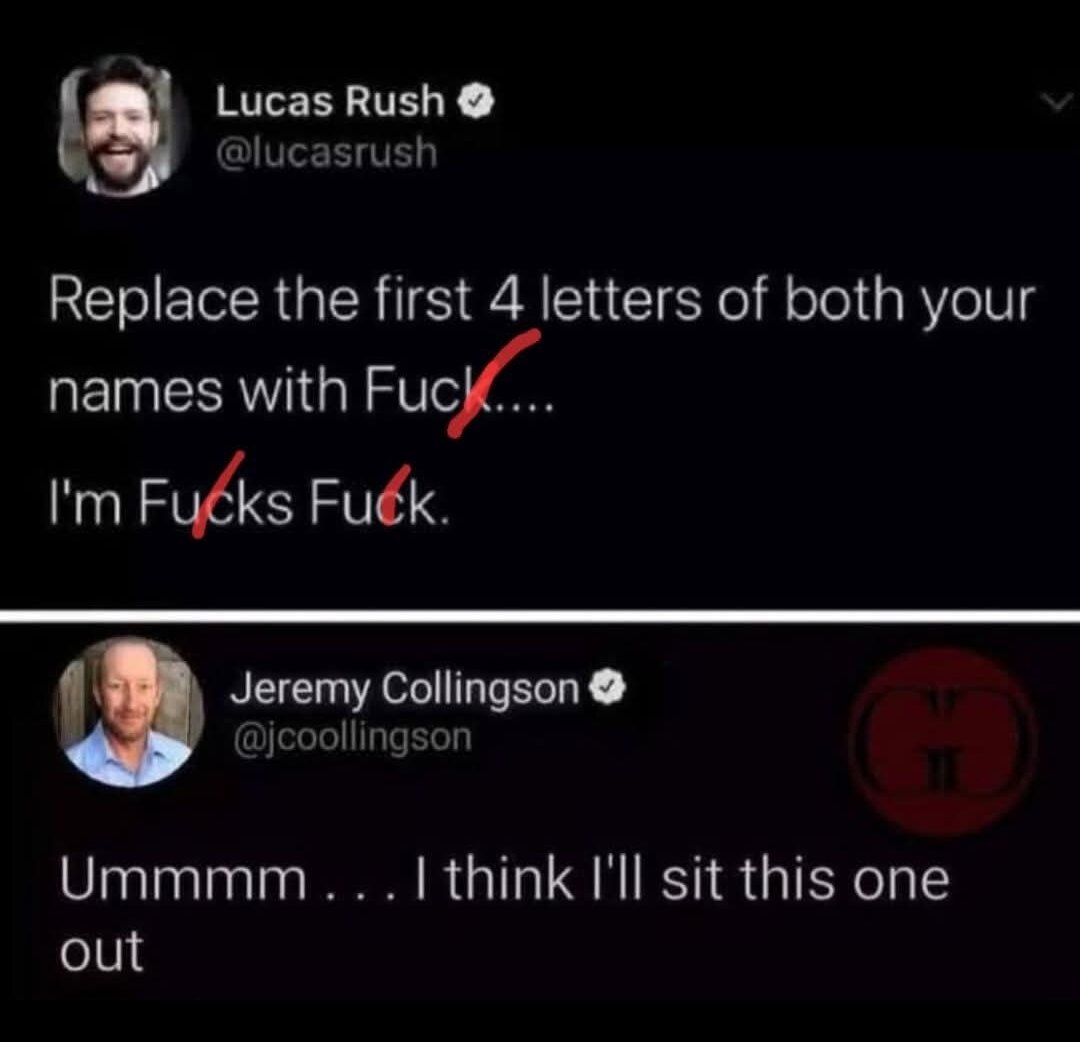
Task: Click the Lucas Rush display name
Action: [x=330, y=101]
